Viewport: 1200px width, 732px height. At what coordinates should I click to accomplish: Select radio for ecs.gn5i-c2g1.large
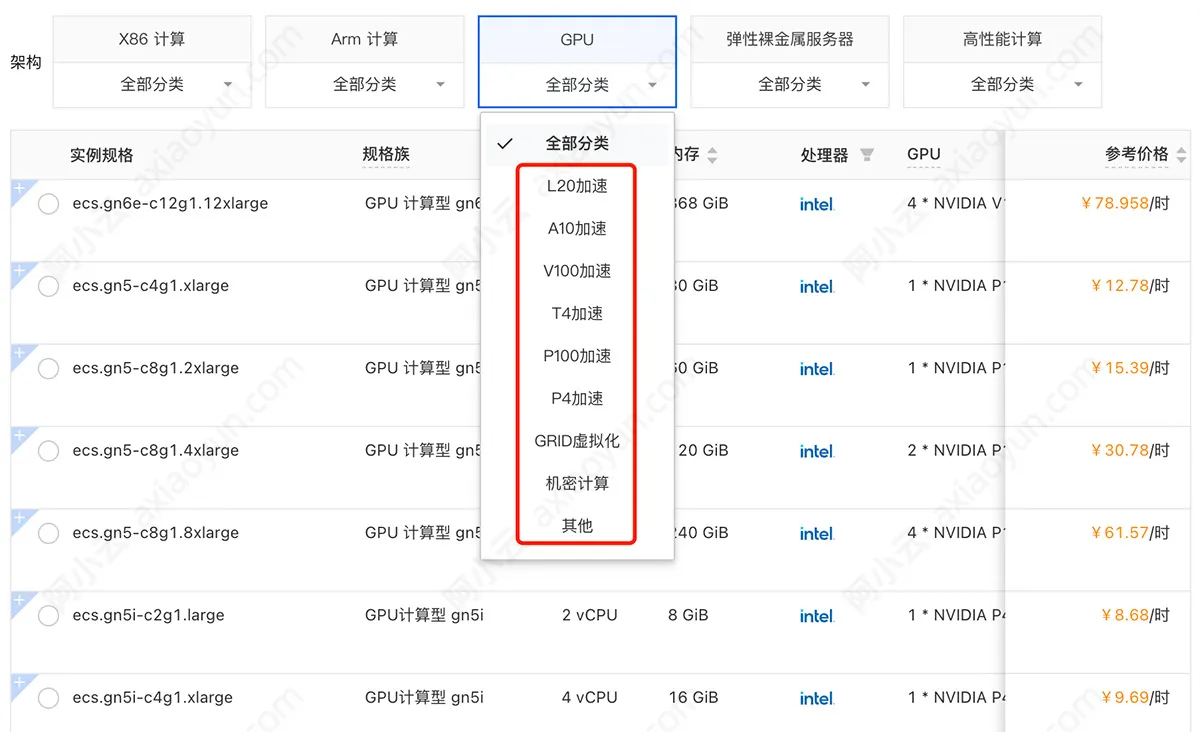tap(48, 616)
